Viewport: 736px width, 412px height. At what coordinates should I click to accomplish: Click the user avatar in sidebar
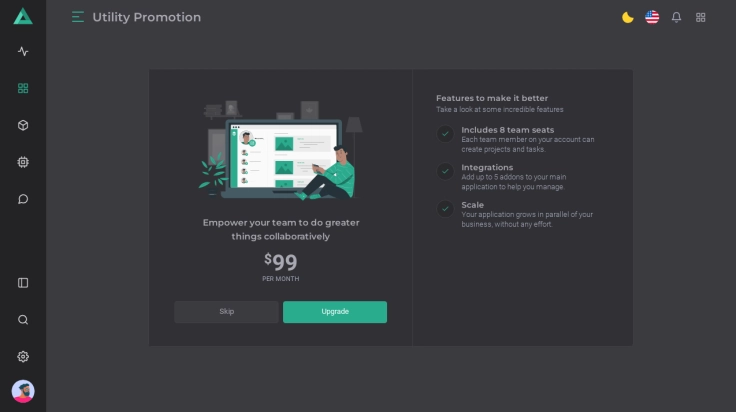tap(23, 391)
